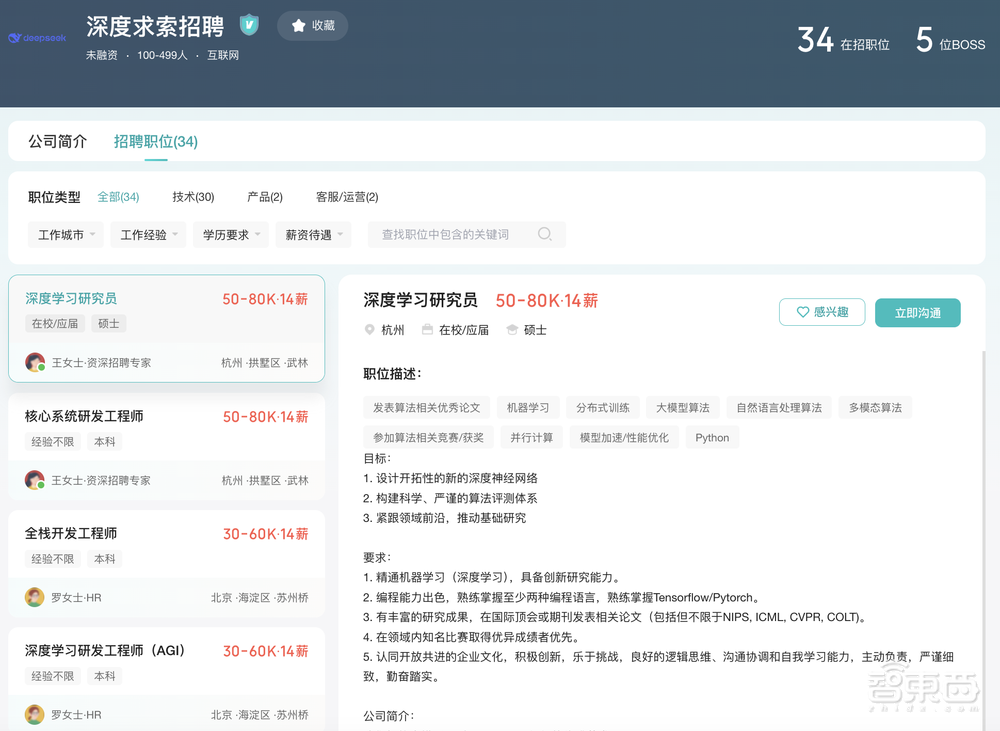The image size is (1000, 731).
Task: Select the 技术(30) position filter
Action: tap(192, 197)
